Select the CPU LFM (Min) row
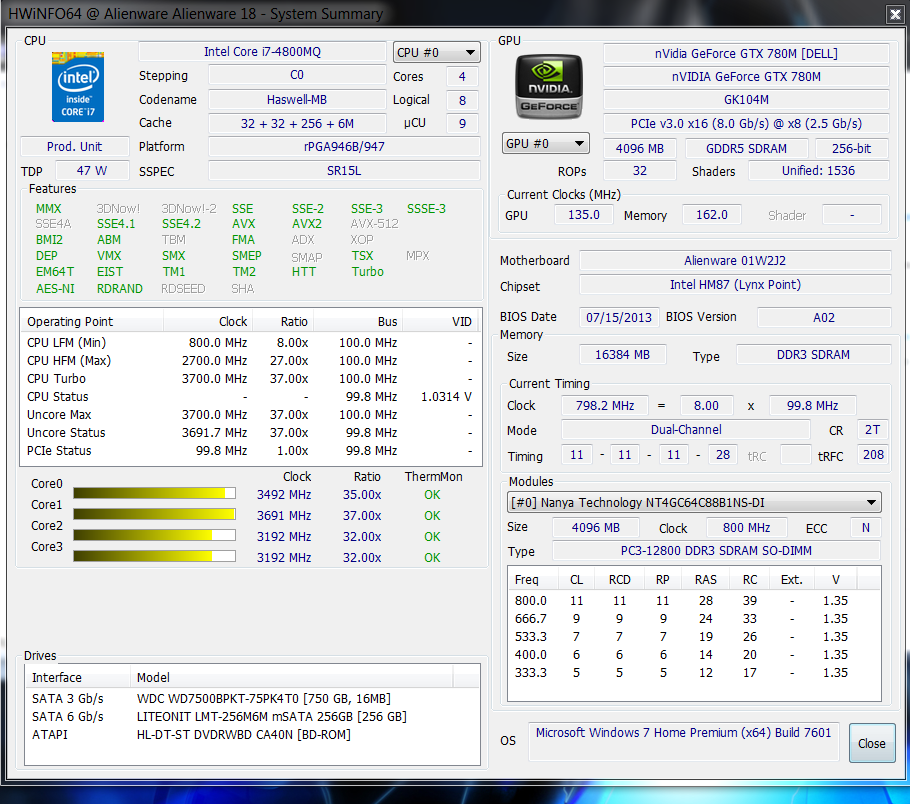Viewport: 910px width, 804px height. coord(251,342)
